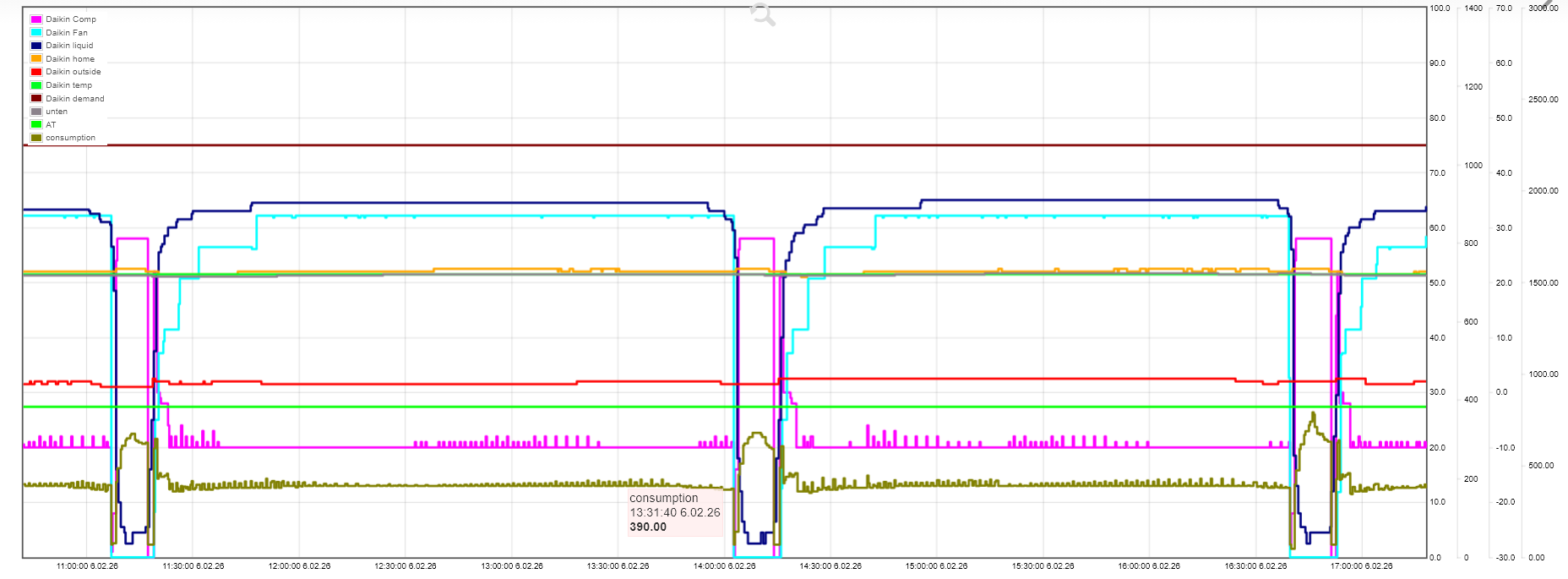Select the Daikin Comp legend text
This screenshot has width=1568, height=579.
click(71, 19)
